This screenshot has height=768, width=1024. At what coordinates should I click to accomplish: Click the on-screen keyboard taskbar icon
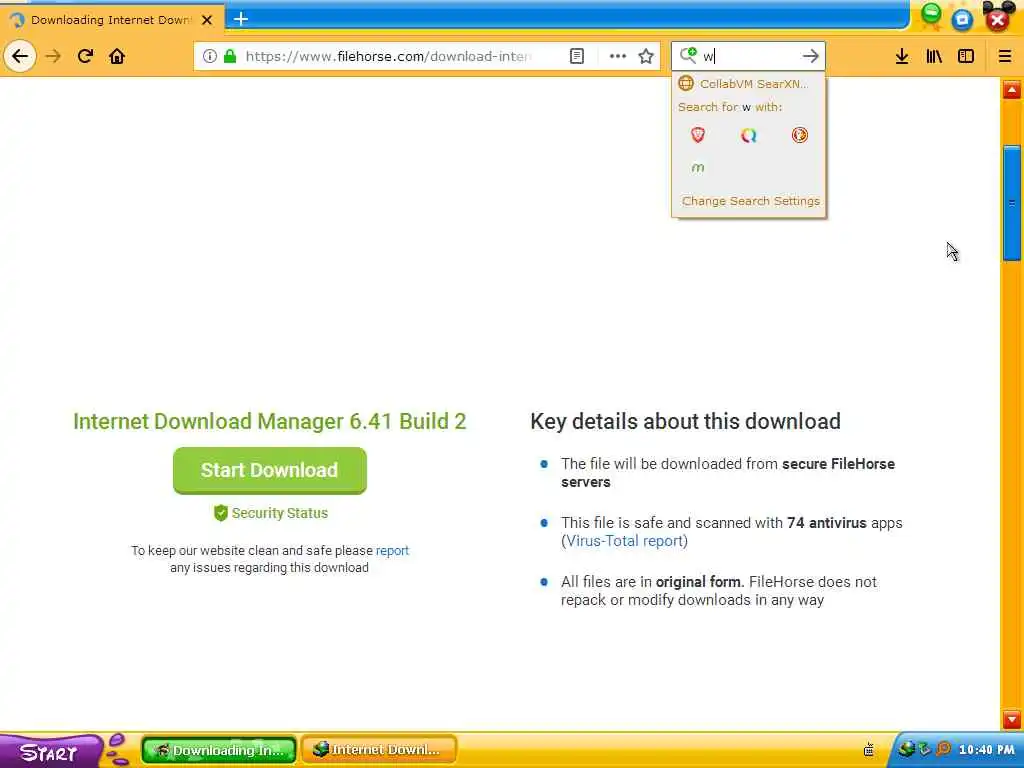[x=869, y=750]
